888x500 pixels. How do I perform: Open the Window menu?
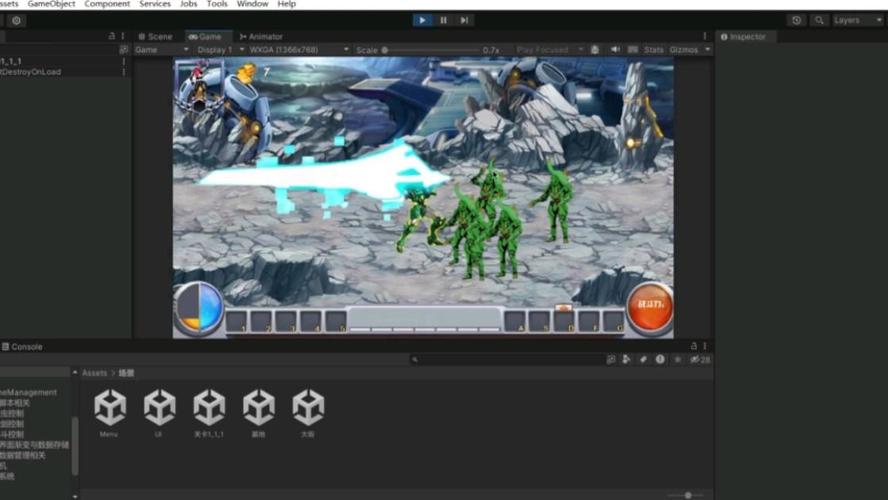[x=252, y=4]
